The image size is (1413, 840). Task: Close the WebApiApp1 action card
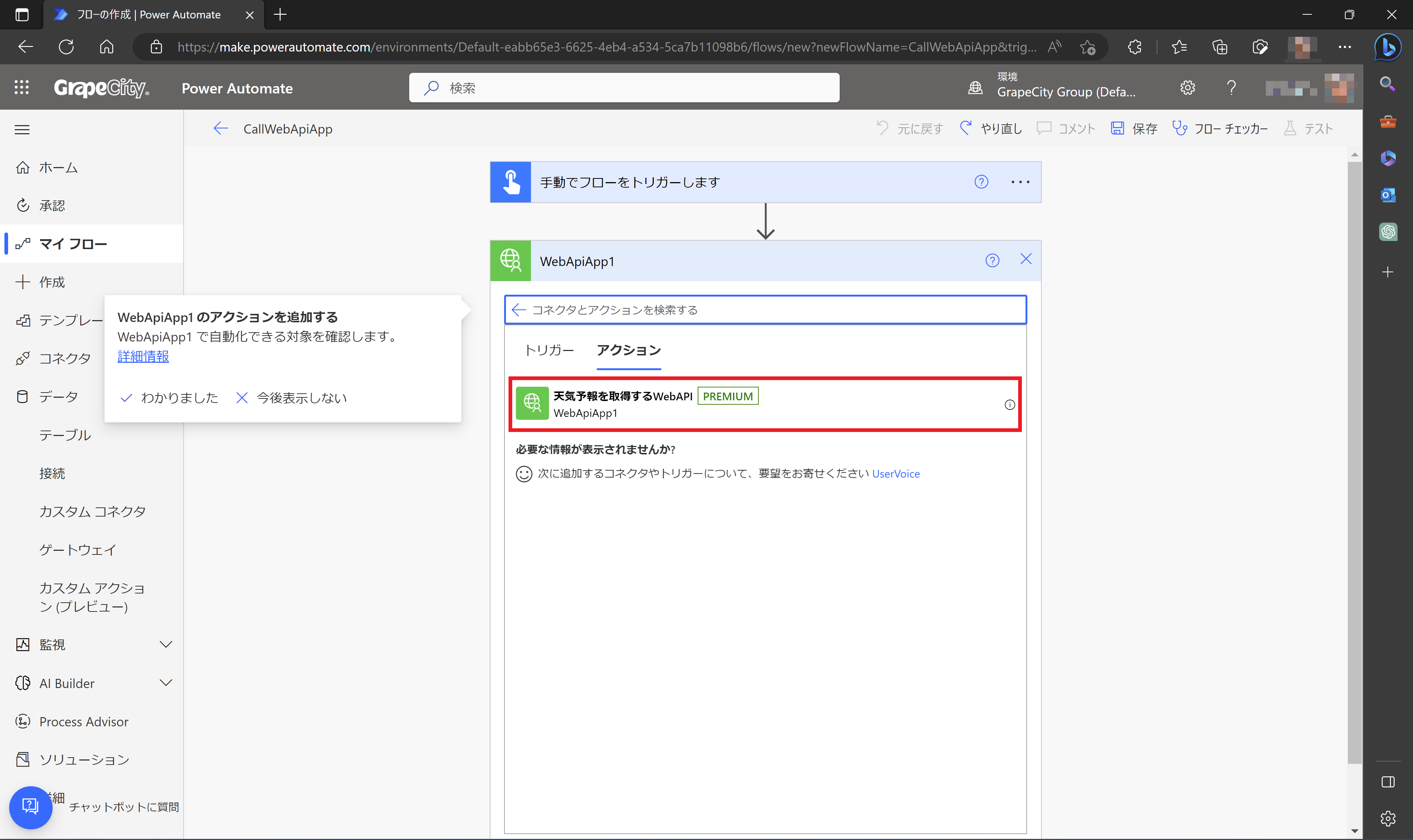coord(1026,259)
